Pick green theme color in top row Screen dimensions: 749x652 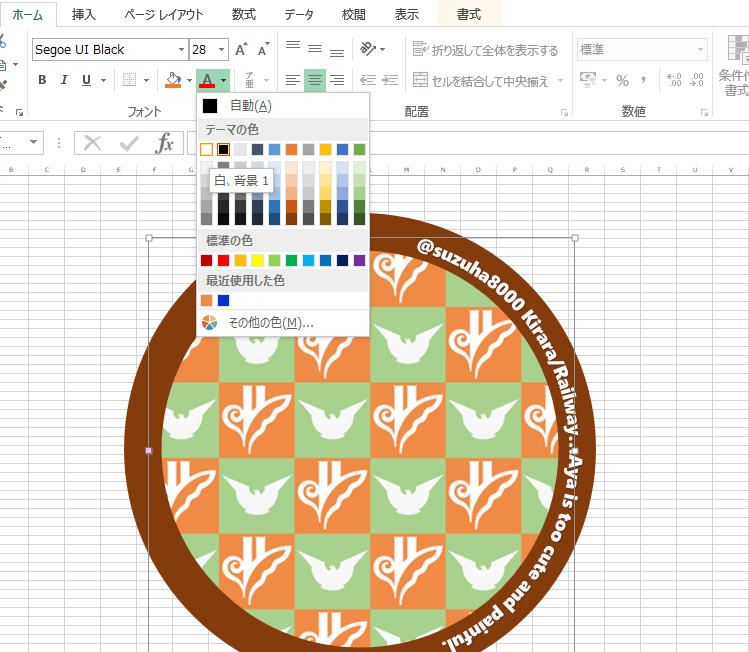[x=360, y=150]
